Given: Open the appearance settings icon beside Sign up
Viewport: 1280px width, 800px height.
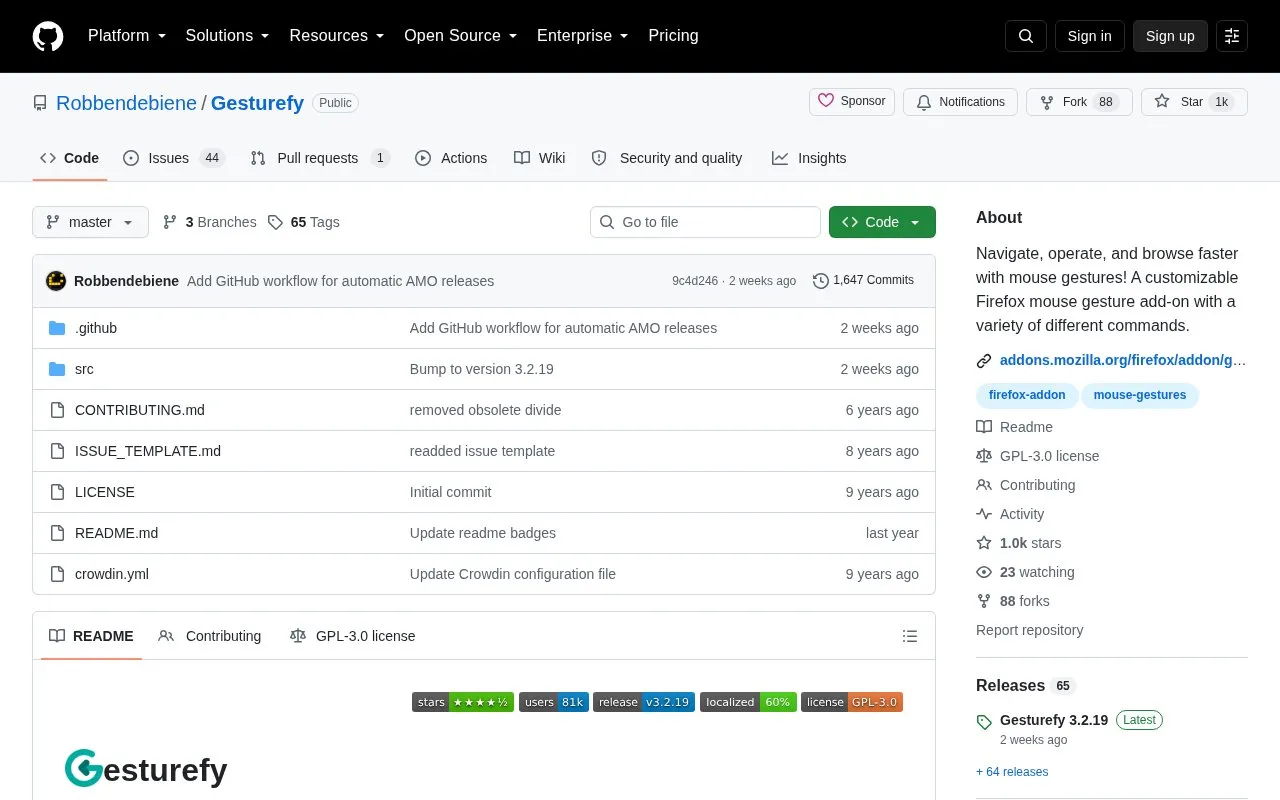Looking at the screenshot, I should pos(1232,36).
